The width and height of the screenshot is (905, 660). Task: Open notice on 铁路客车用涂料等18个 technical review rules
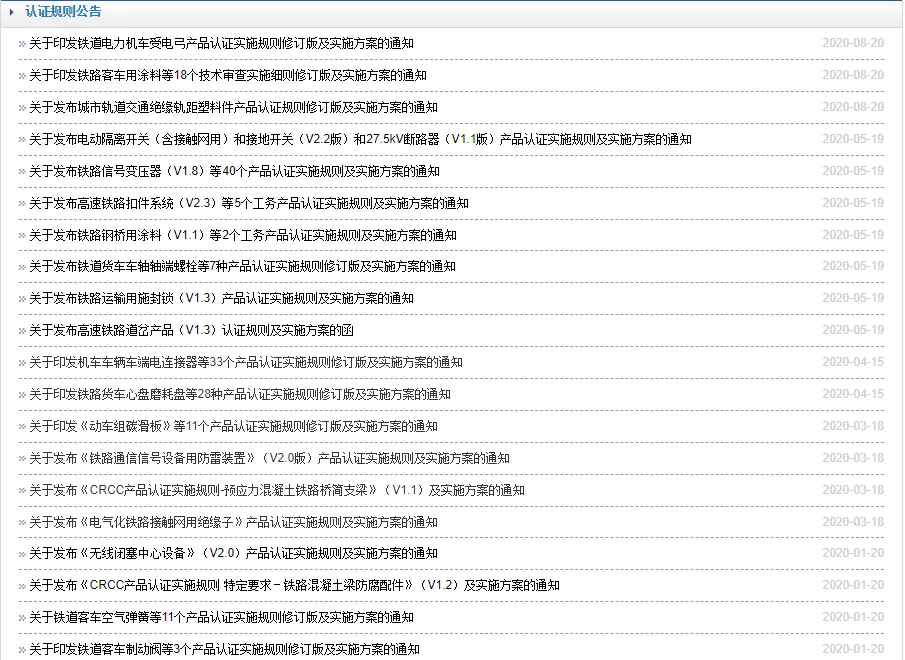pyautogui.click(x=227, y=75)
